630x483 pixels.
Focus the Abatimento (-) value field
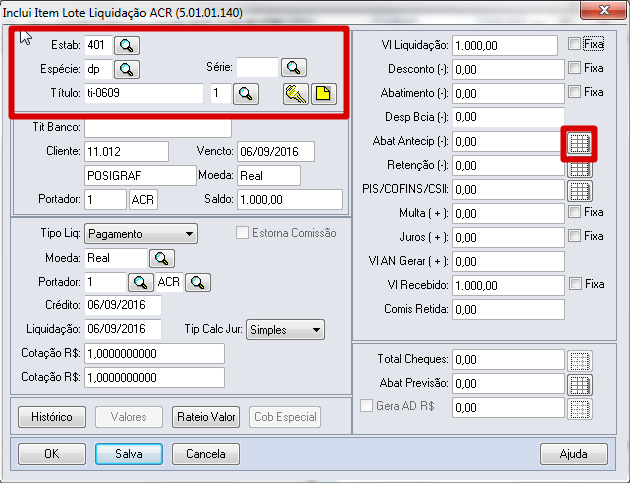pyautogui.click(x=508, y=94)
